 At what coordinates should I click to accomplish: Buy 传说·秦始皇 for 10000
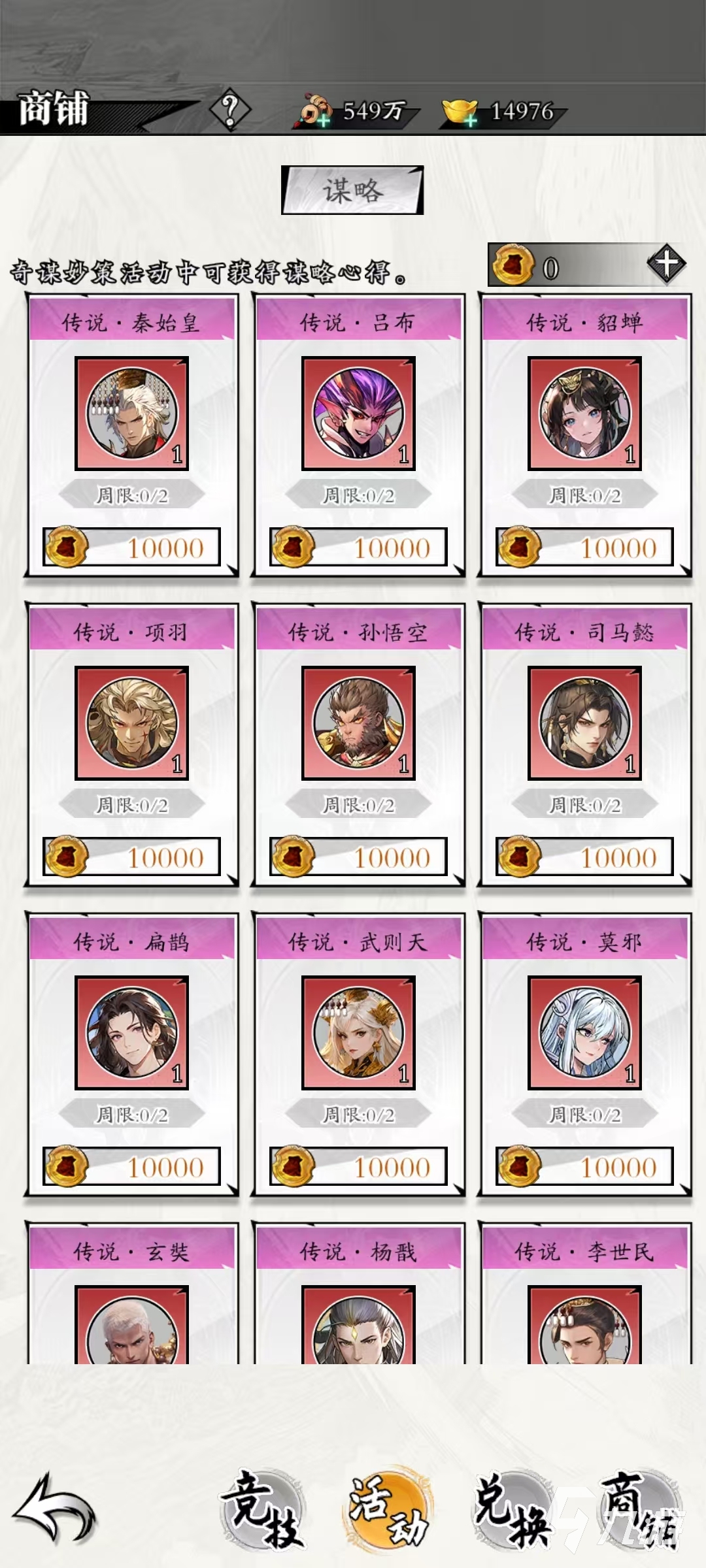pyautogui.click(x=131, y=547)
